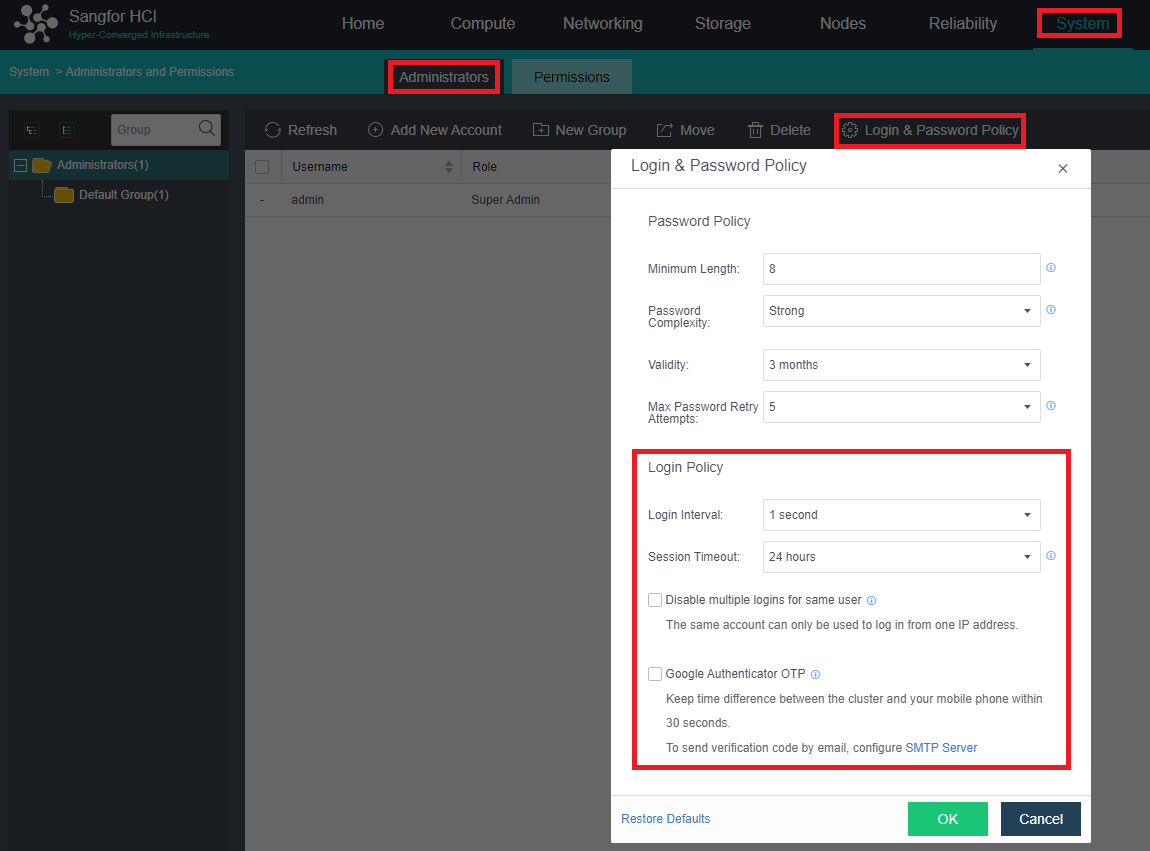This screenshot has width=1150, height=851.
Task: Click the Role column header
Action: 484,167
